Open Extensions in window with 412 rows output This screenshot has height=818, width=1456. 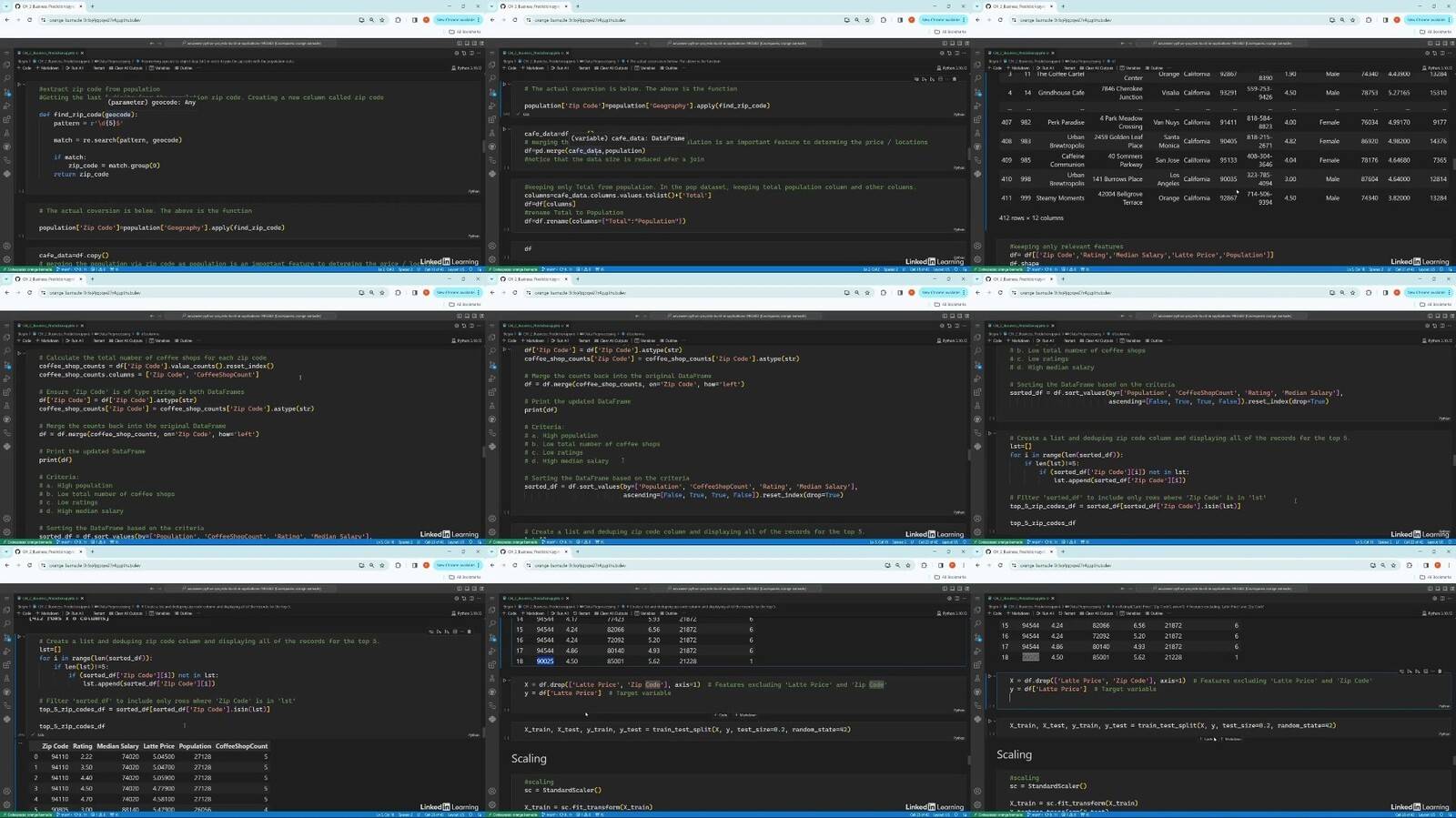click(x=977, y=119)
